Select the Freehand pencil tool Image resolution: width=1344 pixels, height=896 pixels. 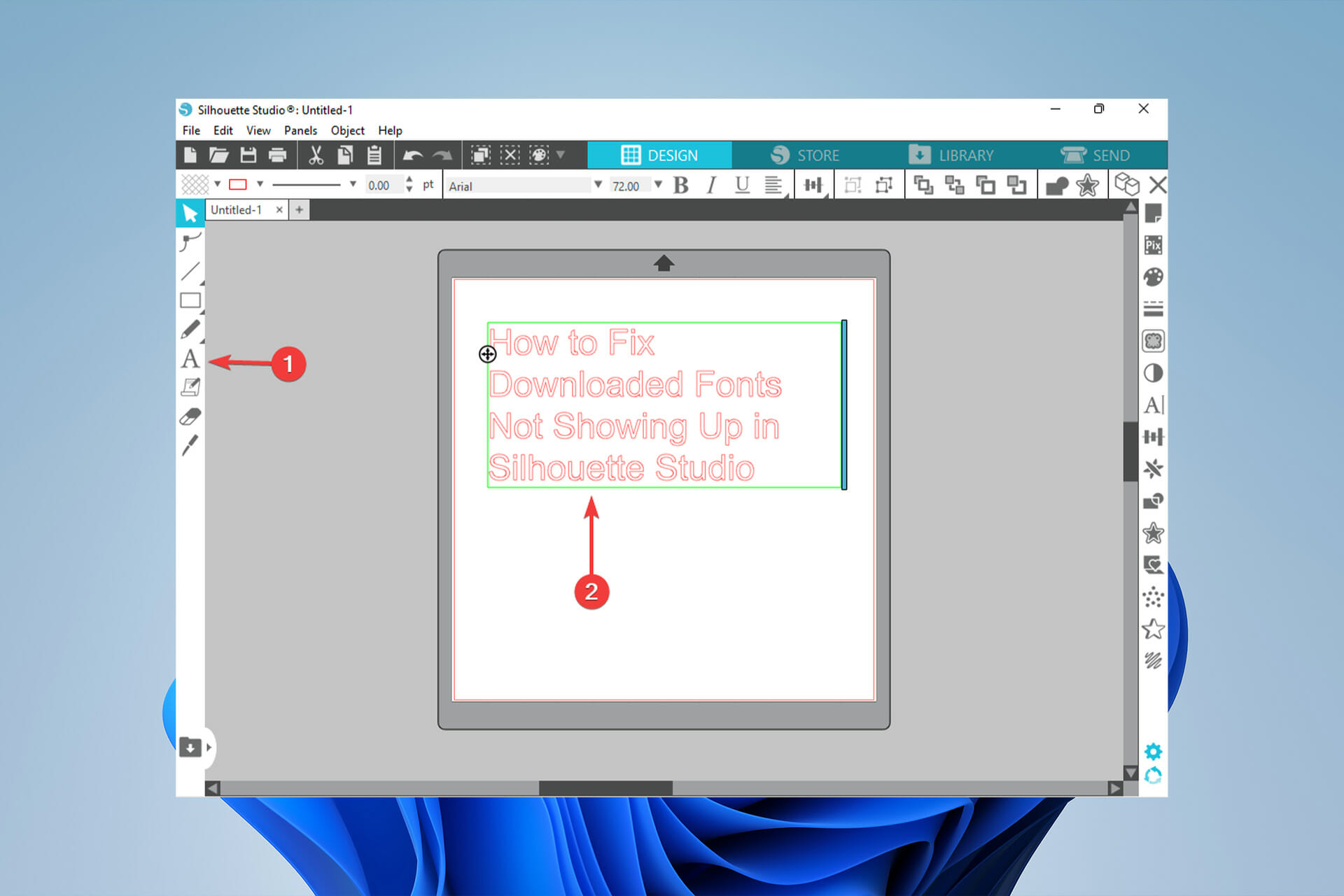(190, 330)
